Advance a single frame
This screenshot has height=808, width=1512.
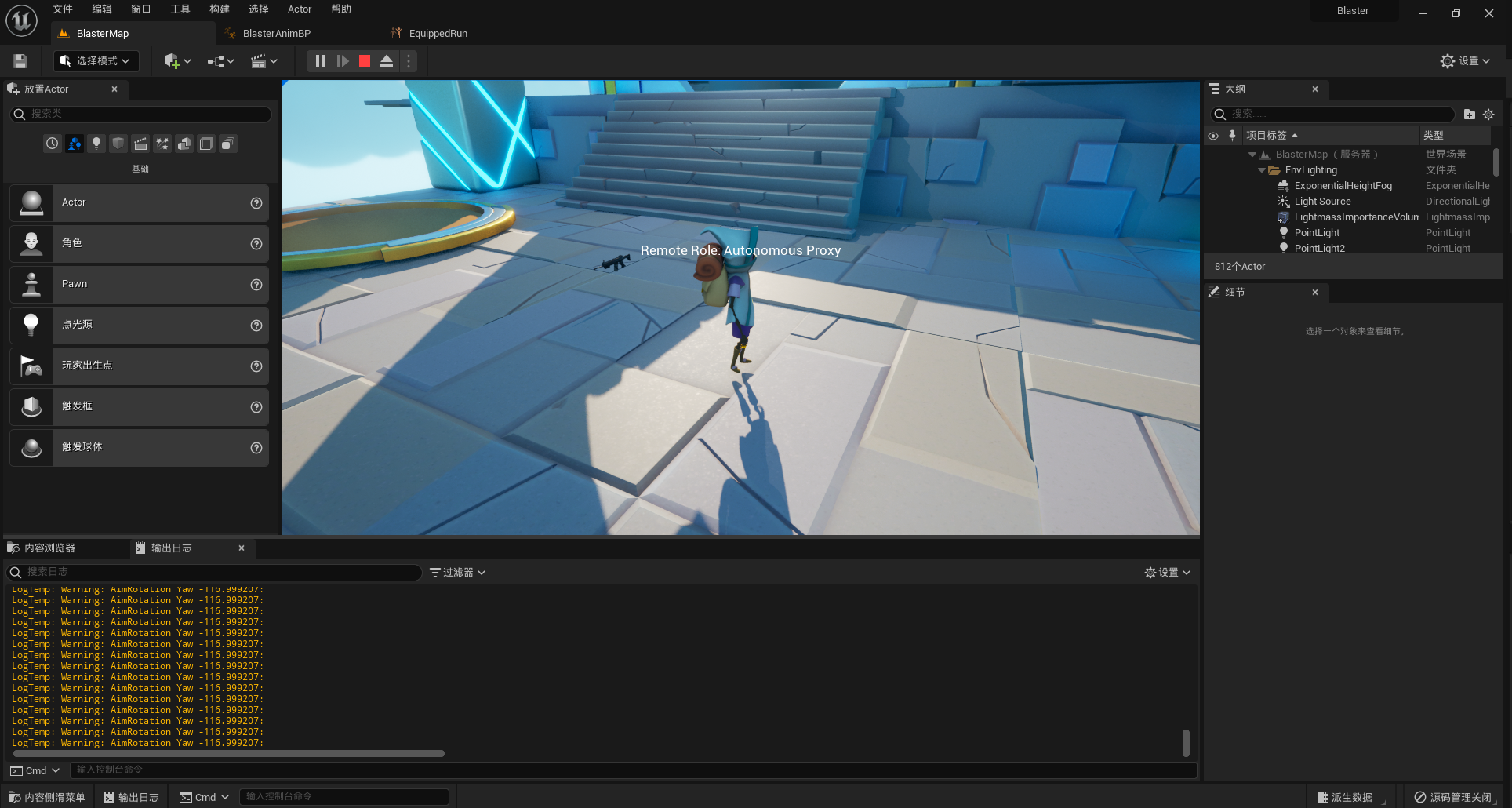coord(343,60)
